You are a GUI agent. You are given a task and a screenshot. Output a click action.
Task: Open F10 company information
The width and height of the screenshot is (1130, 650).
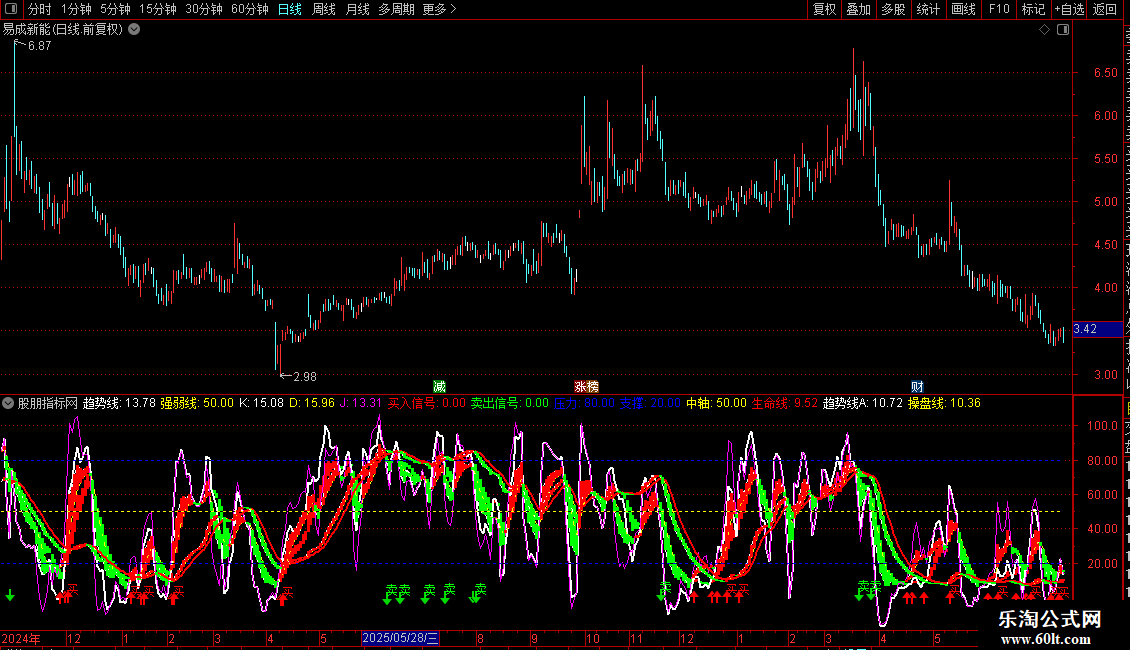[999, 9]
